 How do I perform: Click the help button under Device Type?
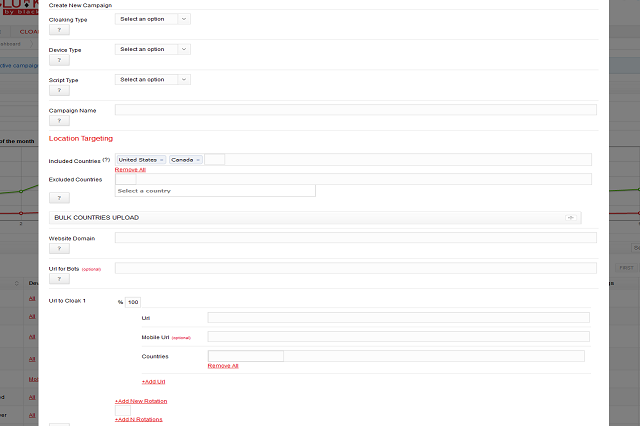[61, 60]
